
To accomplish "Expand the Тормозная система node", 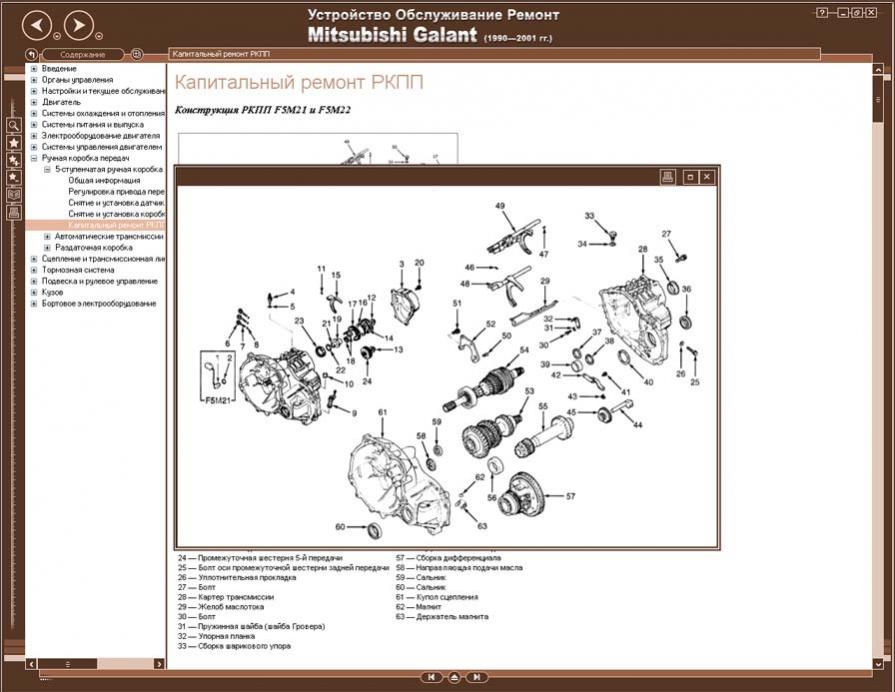I will point(34,270).
